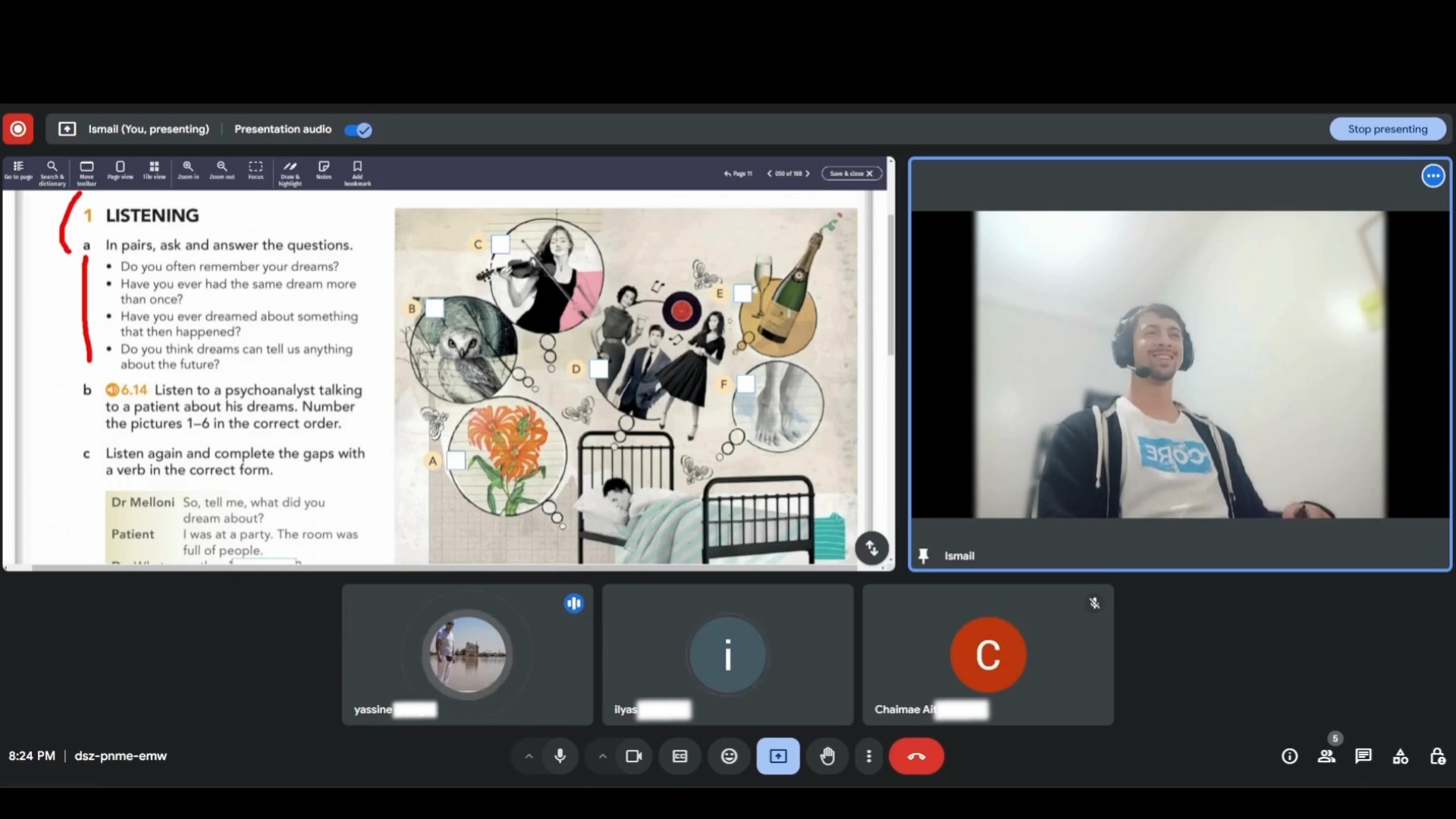Stop presenting the screen
Image resolution: width=1456 pixels, height=819 pixels.
tap(1387, 129)
